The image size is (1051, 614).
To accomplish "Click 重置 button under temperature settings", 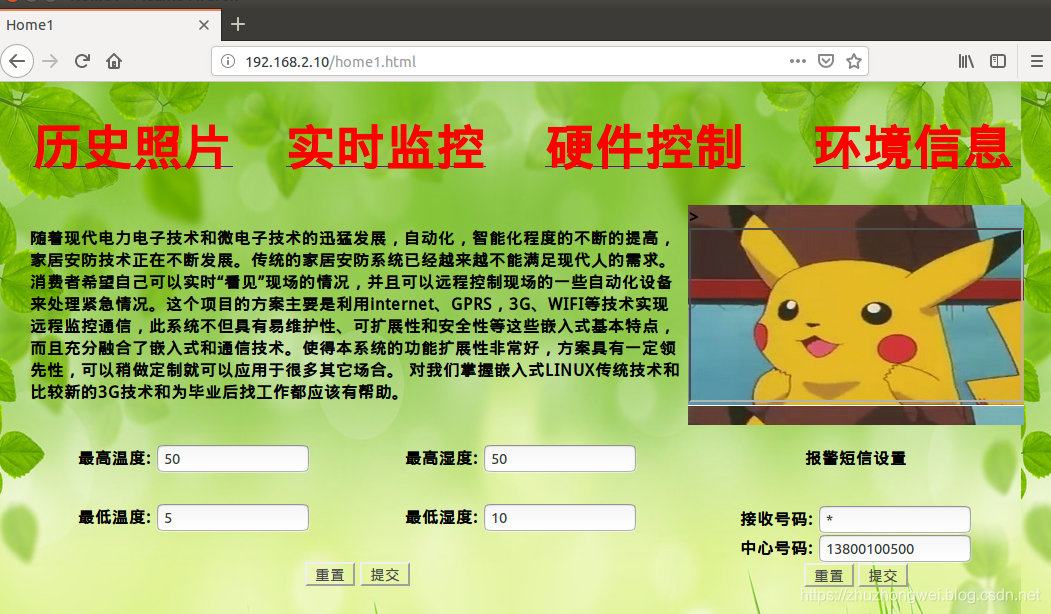I will 330,574.
